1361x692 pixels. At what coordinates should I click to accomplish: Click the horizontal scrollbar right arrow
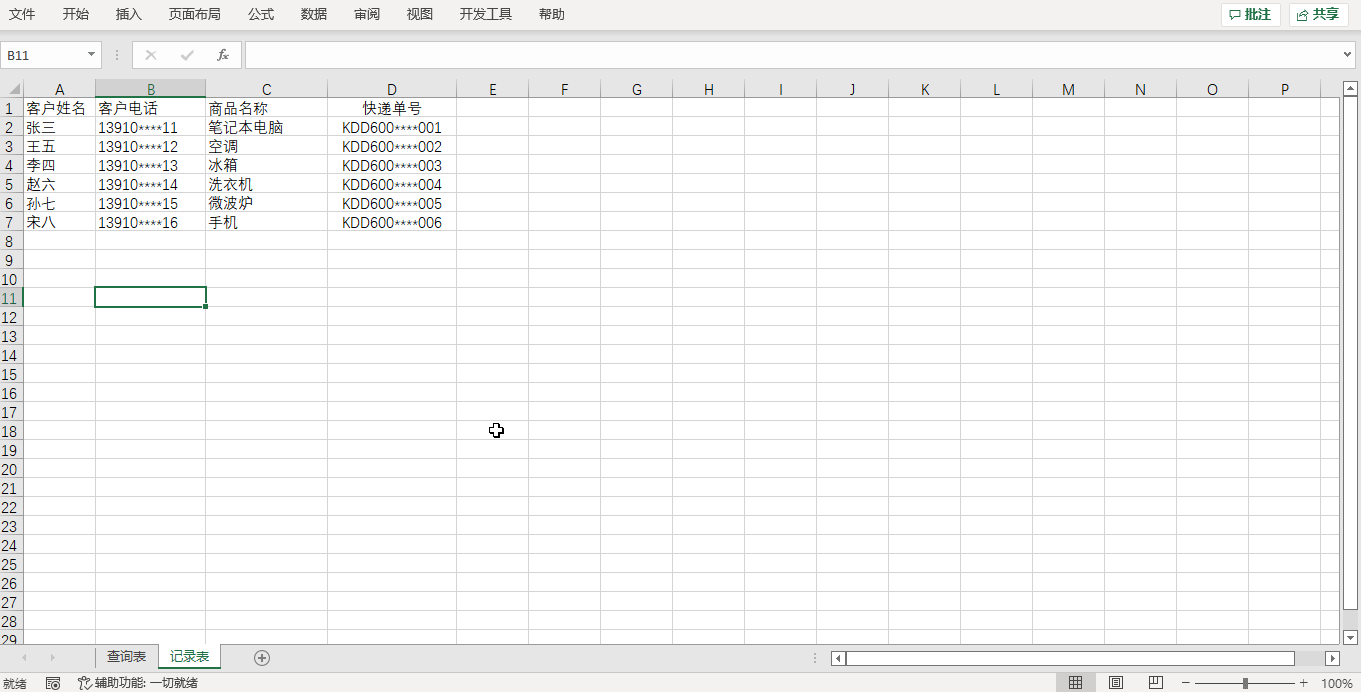pos(1333,658)
